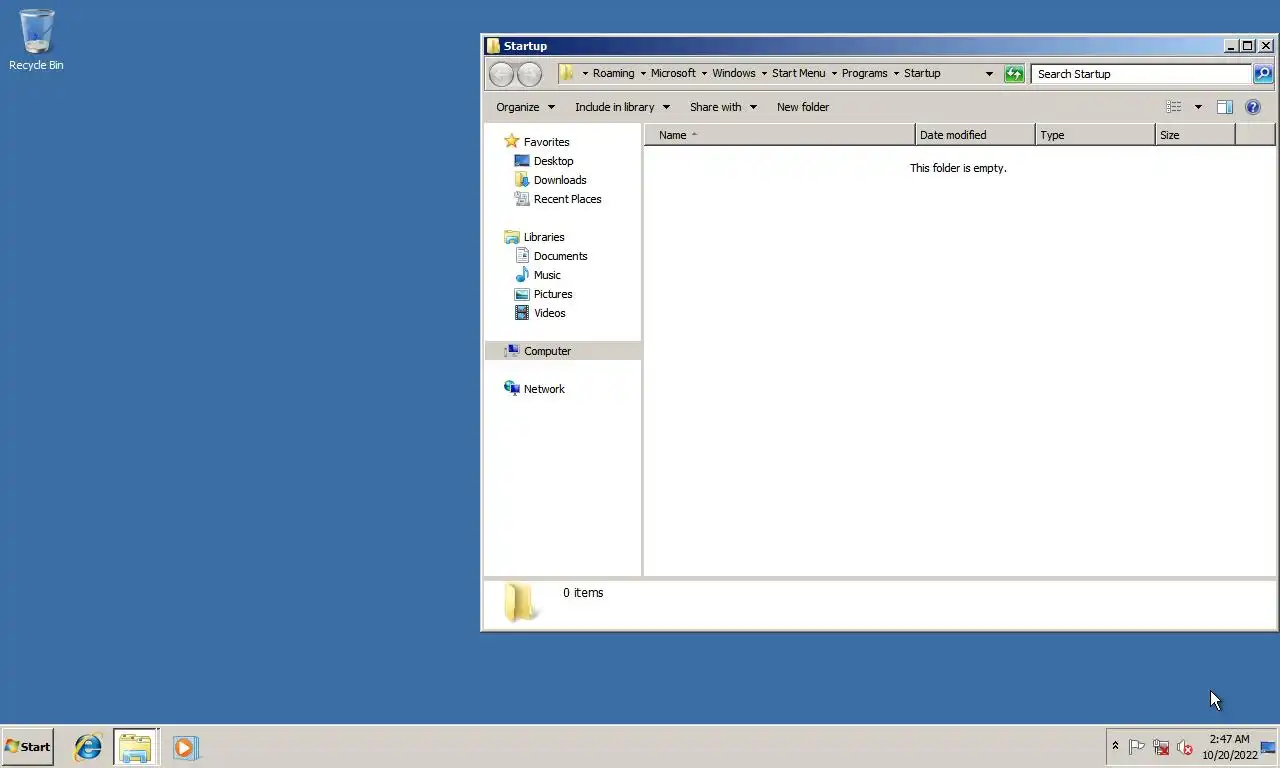Viewport: 1280px width, 768px height.
Task: Sort by the Size column header
Action: [1195, 135]
